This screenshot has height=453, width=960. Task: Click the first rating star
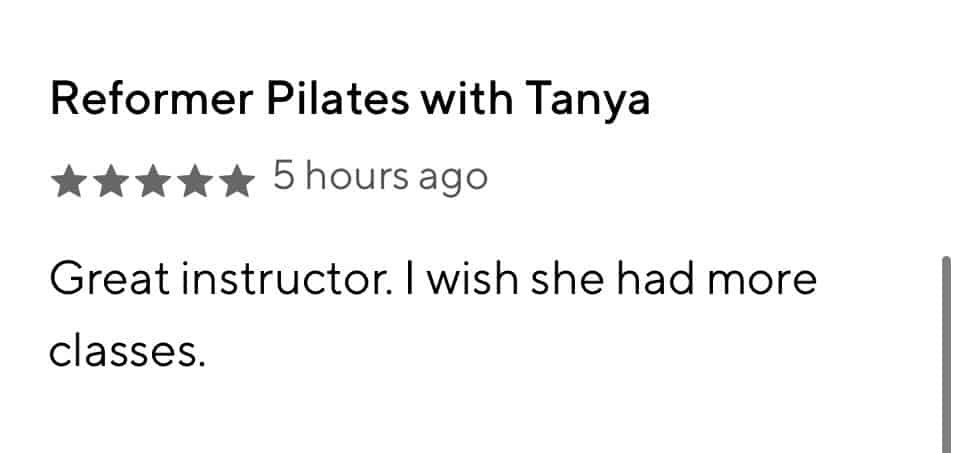(68, 182)
